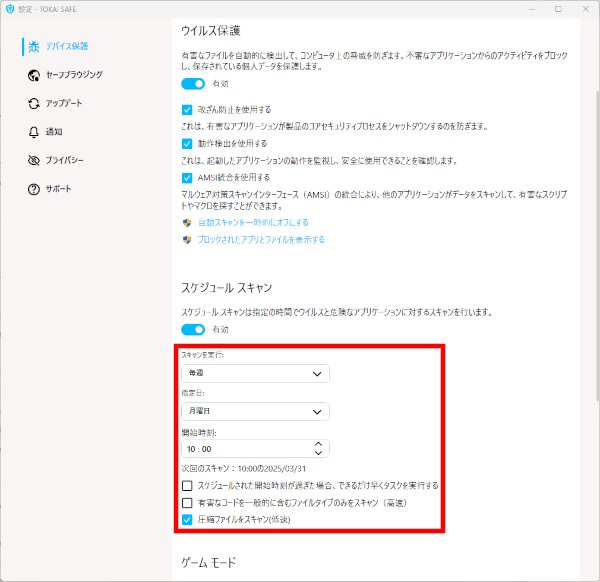Uncheck 改ざん防止を使用する checkbox
The image size is (600, 582).
tap(187, 110)
